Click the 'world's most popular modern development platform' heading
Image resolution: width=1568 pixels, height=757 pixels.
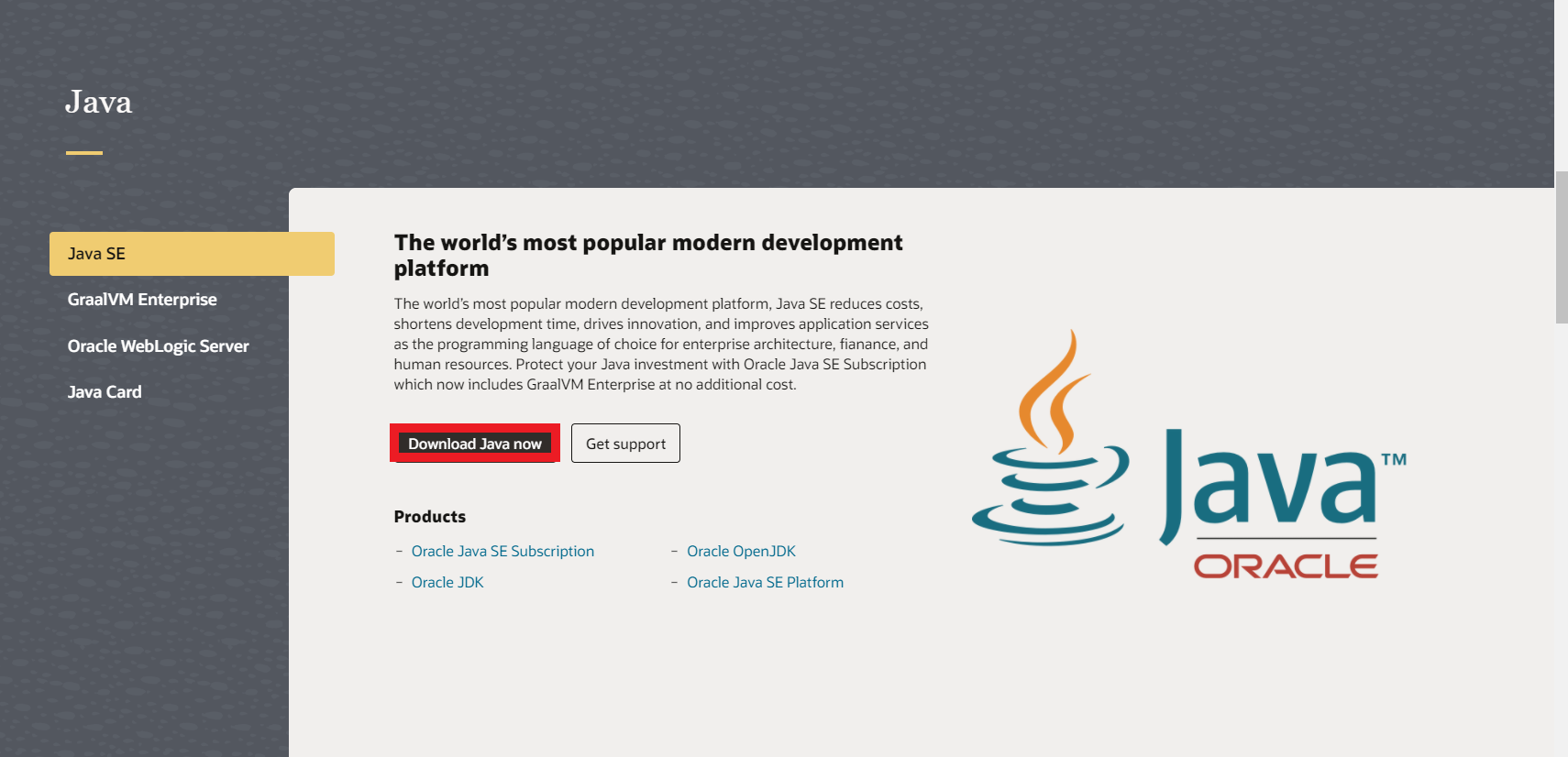tap(648, 255)
